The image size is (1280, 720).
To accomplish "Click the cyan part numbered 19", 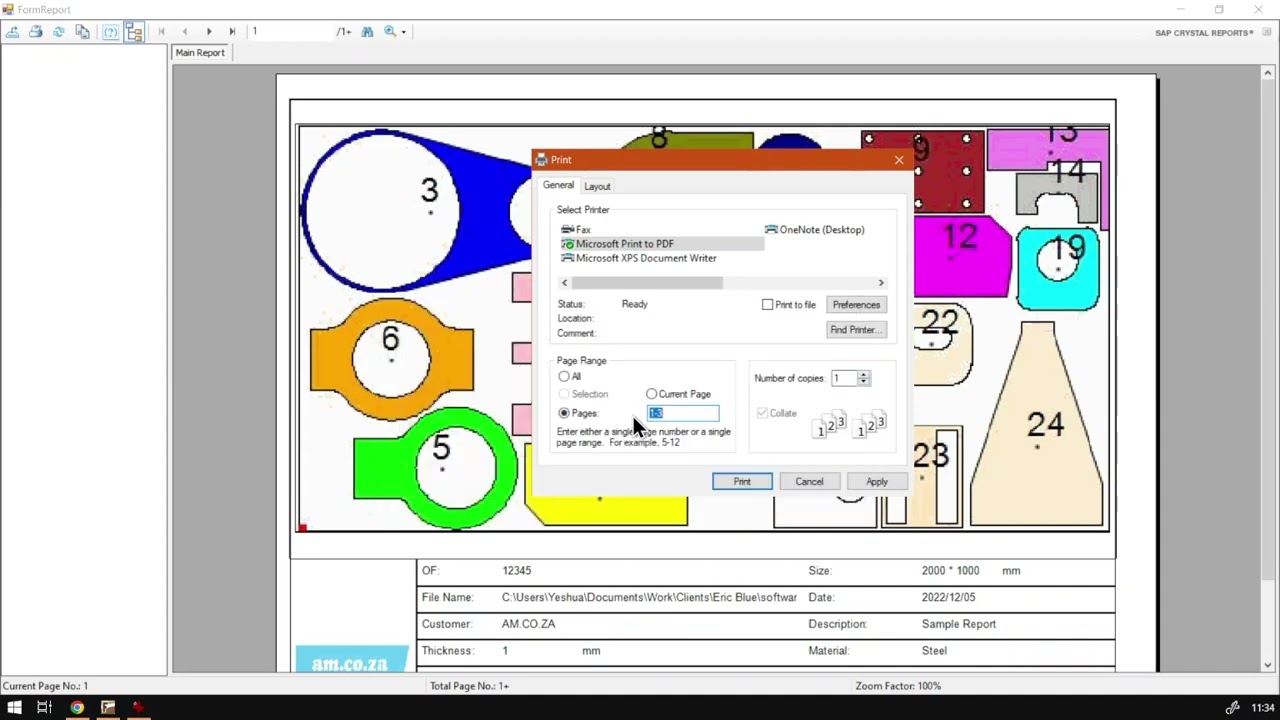I will pyautogui.click(x=1058, y=267).
